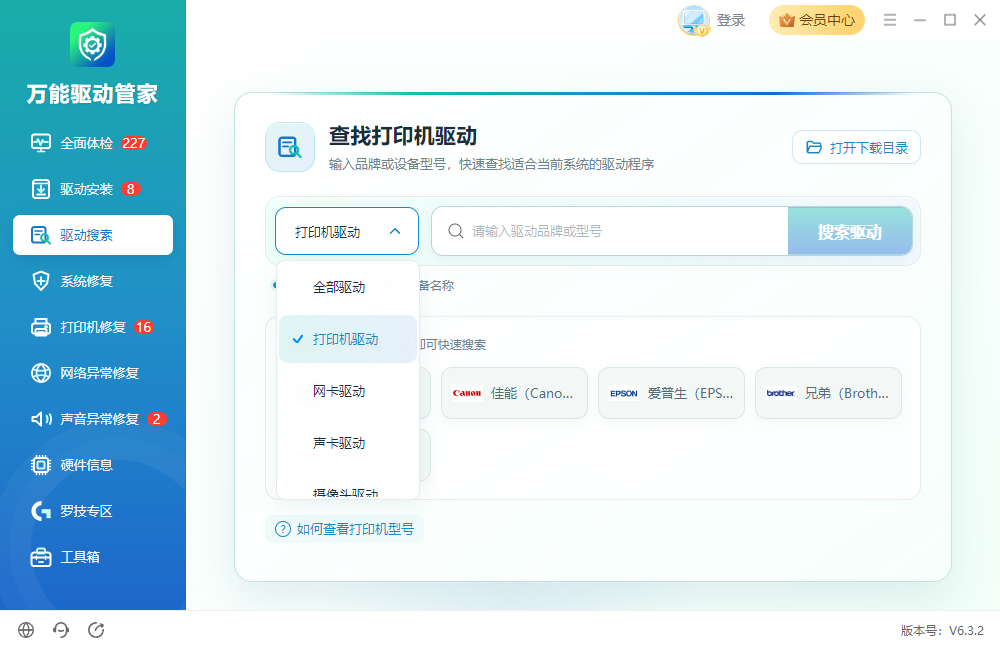Select the 佳能 (Canon) brand card
Viewport: 1000px width, 650px height.
click(514, 393)
